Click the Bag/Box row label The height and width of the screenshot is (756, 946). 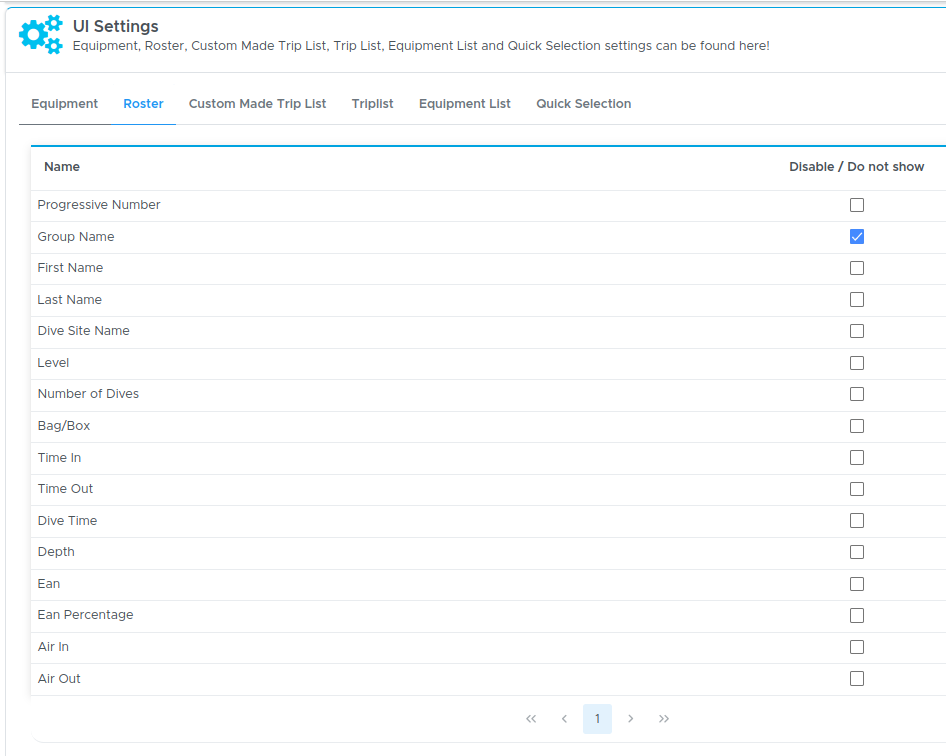pyautogui.click(x=64, y=426)
